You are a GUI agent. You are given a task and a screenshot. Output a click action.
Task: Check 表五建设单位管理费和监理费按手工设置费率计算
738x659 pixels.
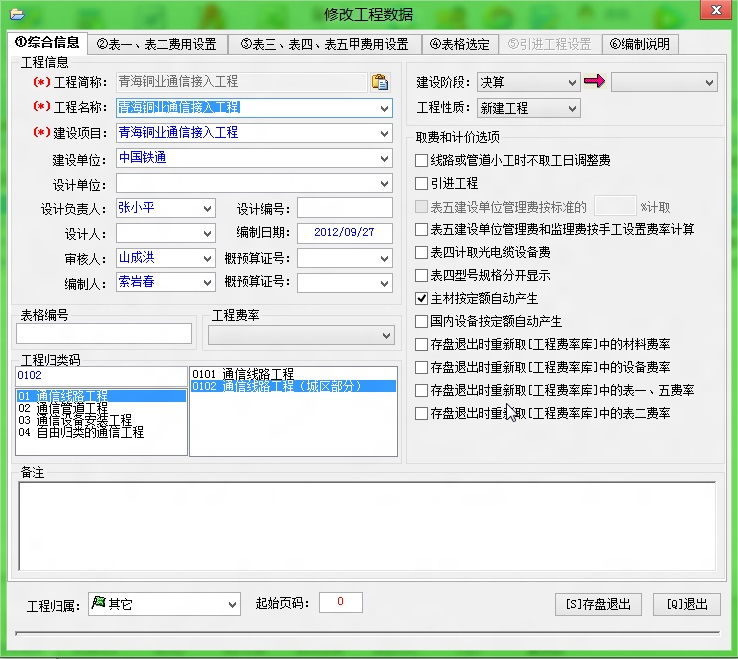421,229
